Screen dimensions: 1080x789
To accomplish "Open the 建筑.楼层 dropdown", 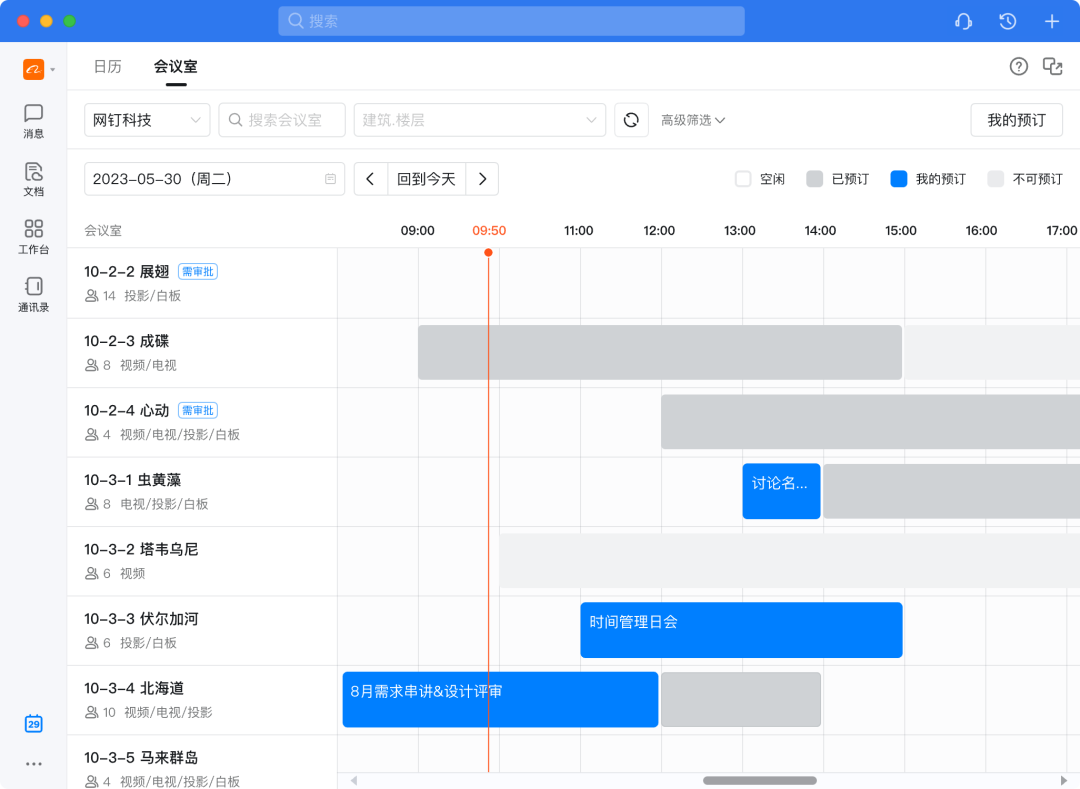I will point(480,120).
